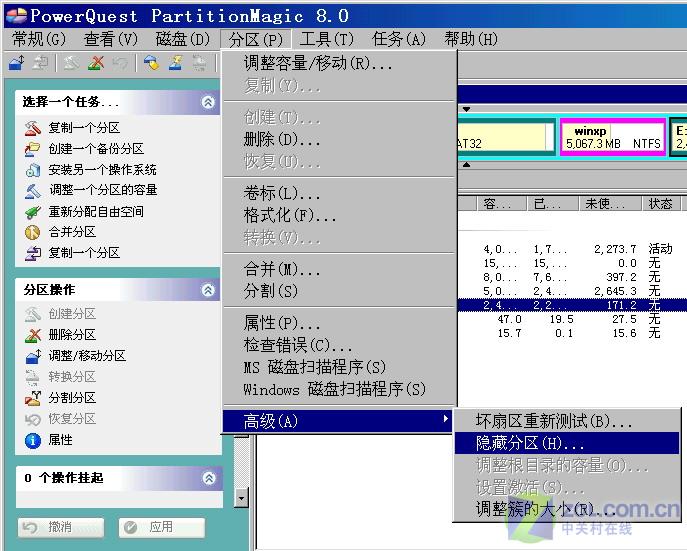
Task: Select 坏扇区重新测试(B)... submenu item
Action: pyautogui.click(x=567, y=421)
